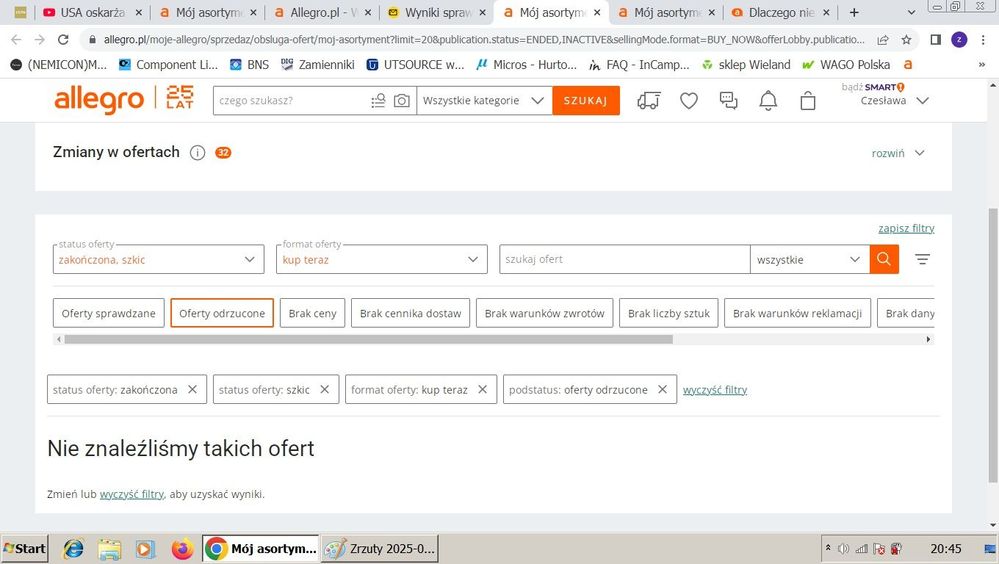Viewport: 999px width, 564px height.
Task: Open the advanced filters icon
Action: pos(922,259)
